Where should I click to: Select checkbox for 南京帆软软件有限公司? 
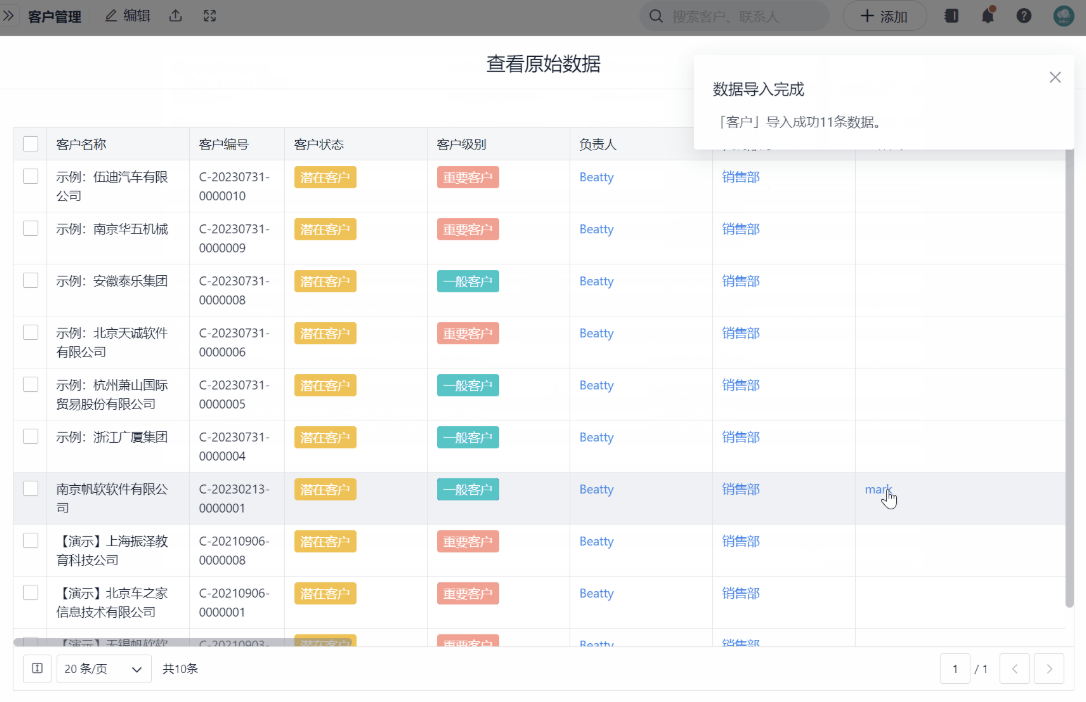(31, 488)
